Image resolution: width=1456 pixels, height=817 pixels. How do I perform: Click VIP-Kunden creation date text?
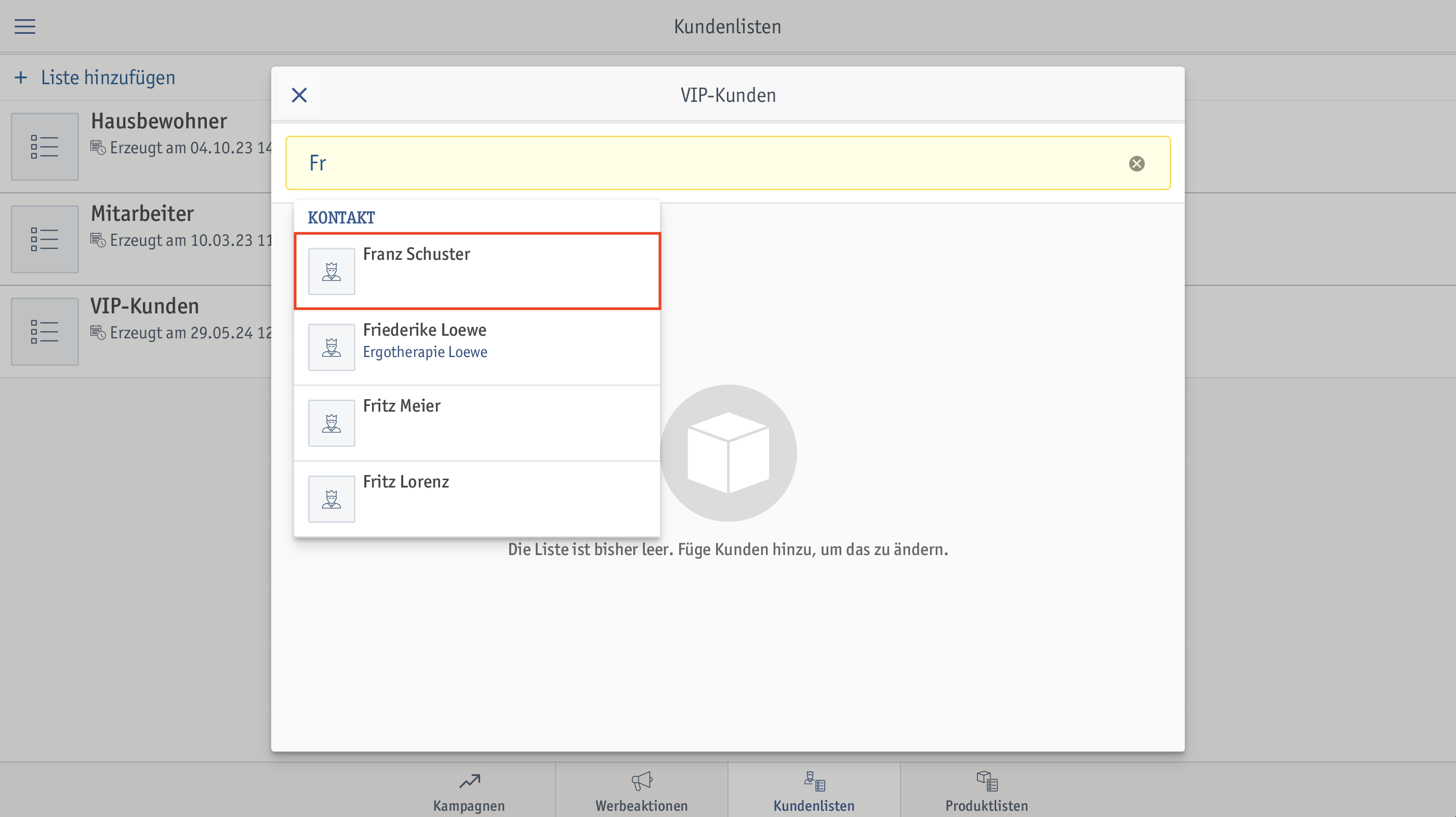[x=191, y=333]
